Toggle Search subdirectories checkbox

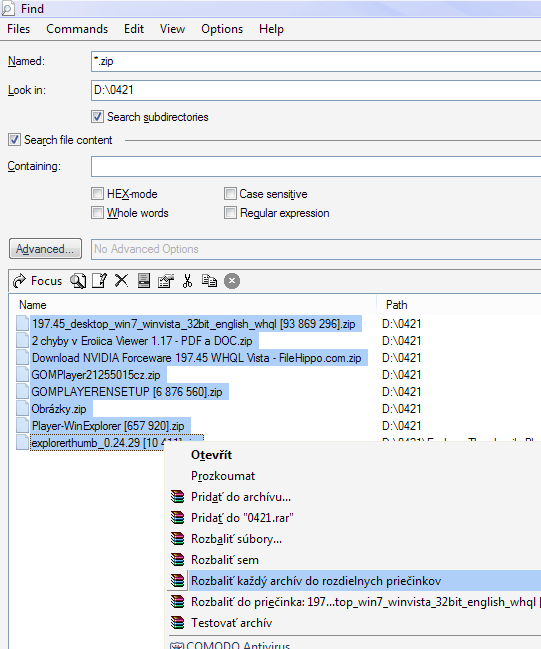tap(97, 117)
